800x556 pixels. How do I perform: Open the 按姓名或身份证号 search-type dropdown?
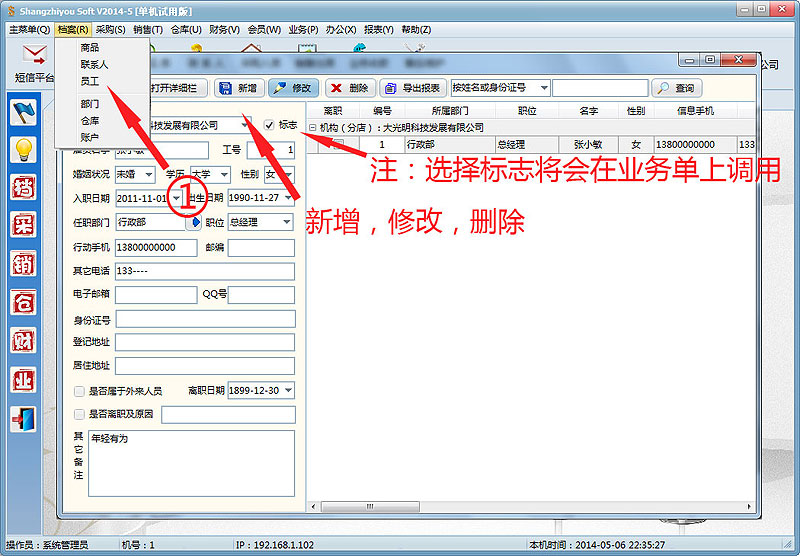544,88
